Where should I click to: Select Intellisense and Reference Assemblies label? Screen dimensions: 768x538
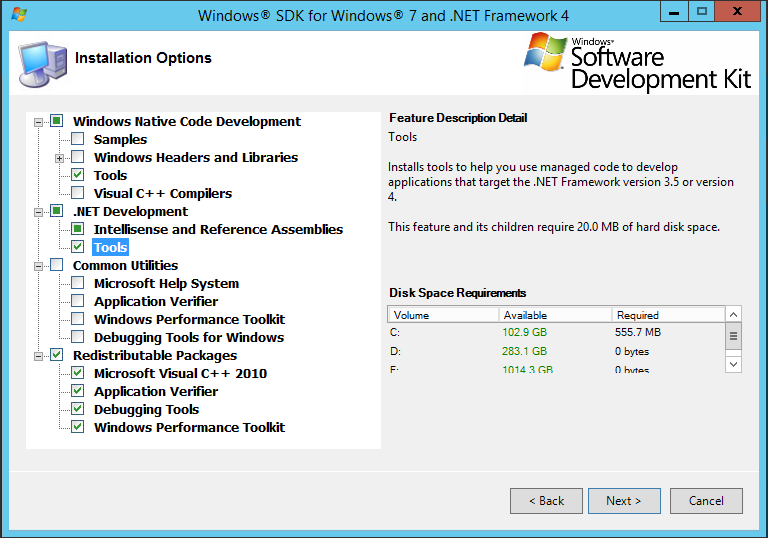pos(218,229)
